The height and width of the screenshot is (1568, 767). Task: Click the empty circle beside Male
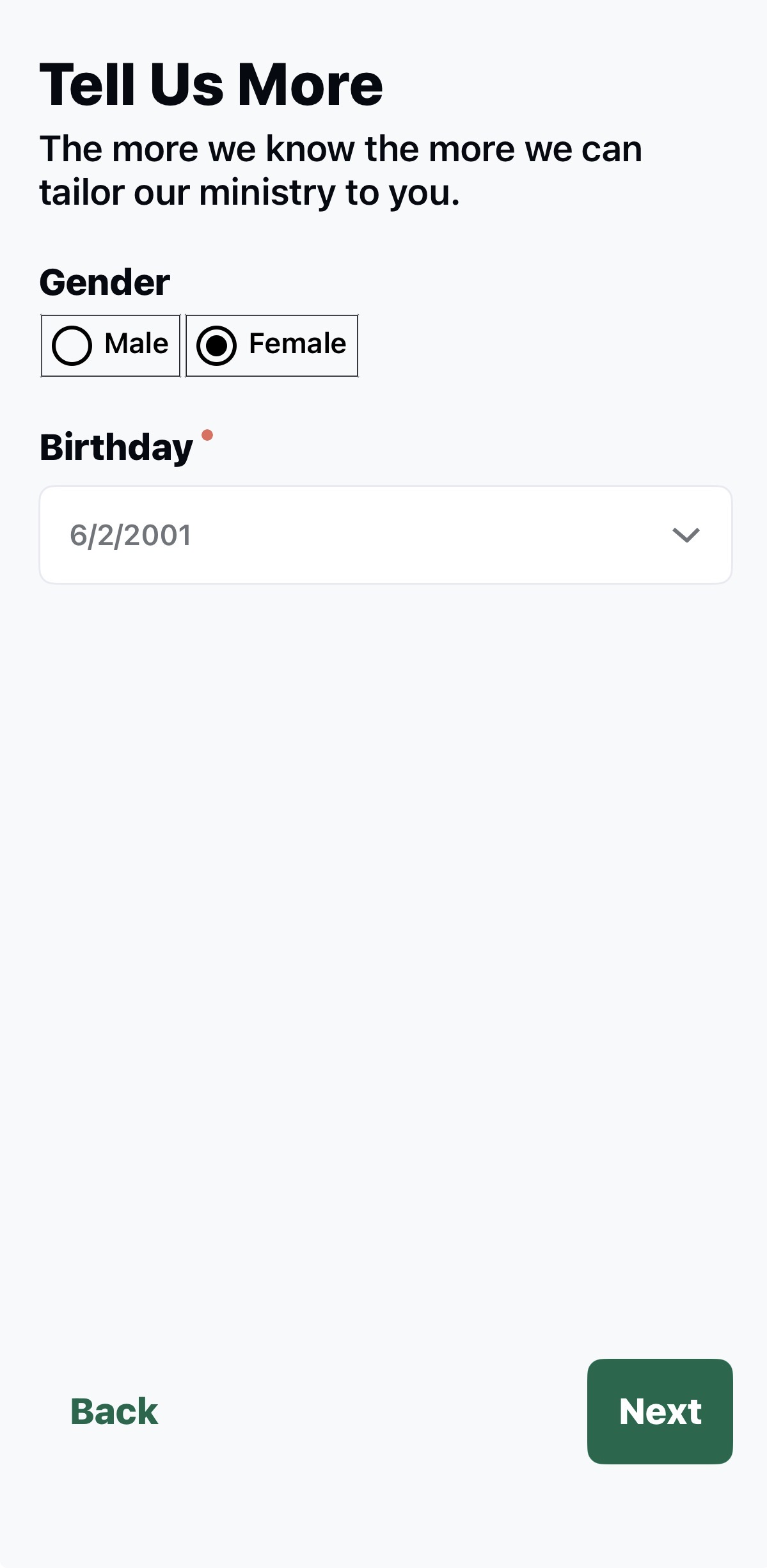coord(72,345)
